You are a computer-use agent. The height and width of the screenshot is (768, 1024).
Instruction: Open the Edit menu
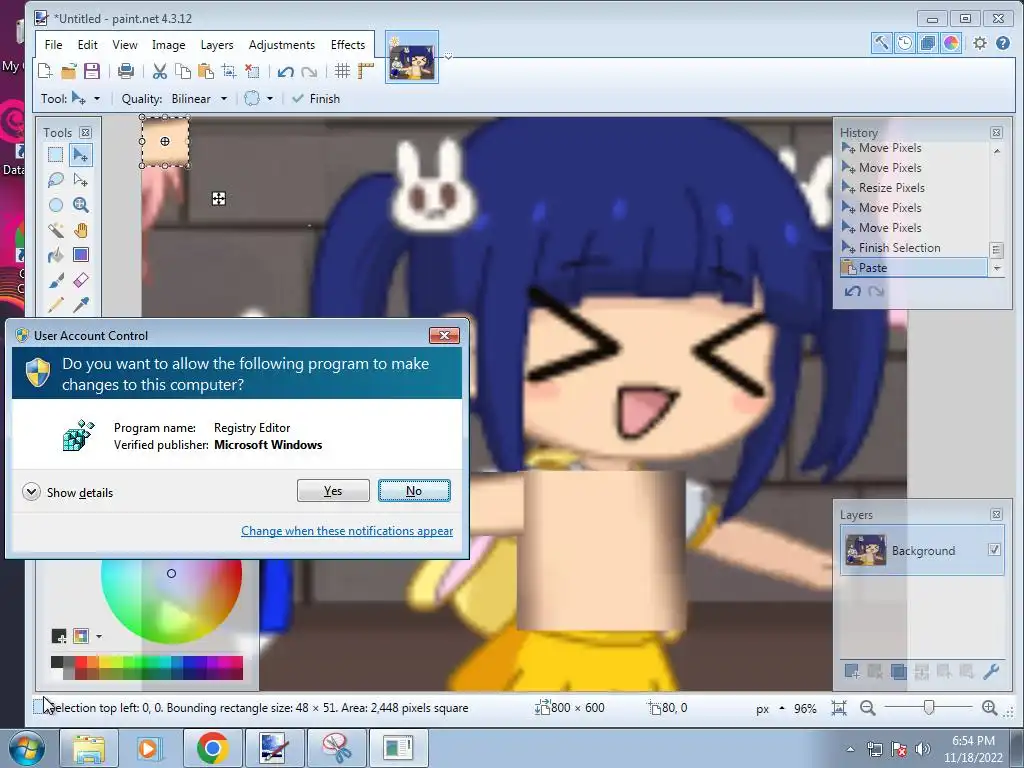coord(88,44)
